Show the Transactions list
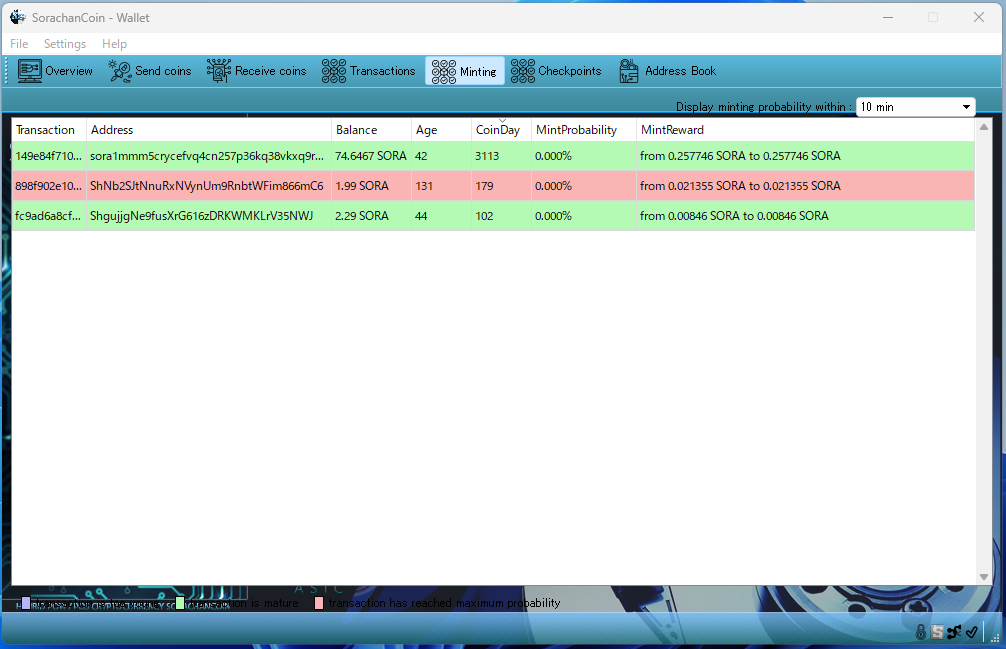 coord(369,71)
